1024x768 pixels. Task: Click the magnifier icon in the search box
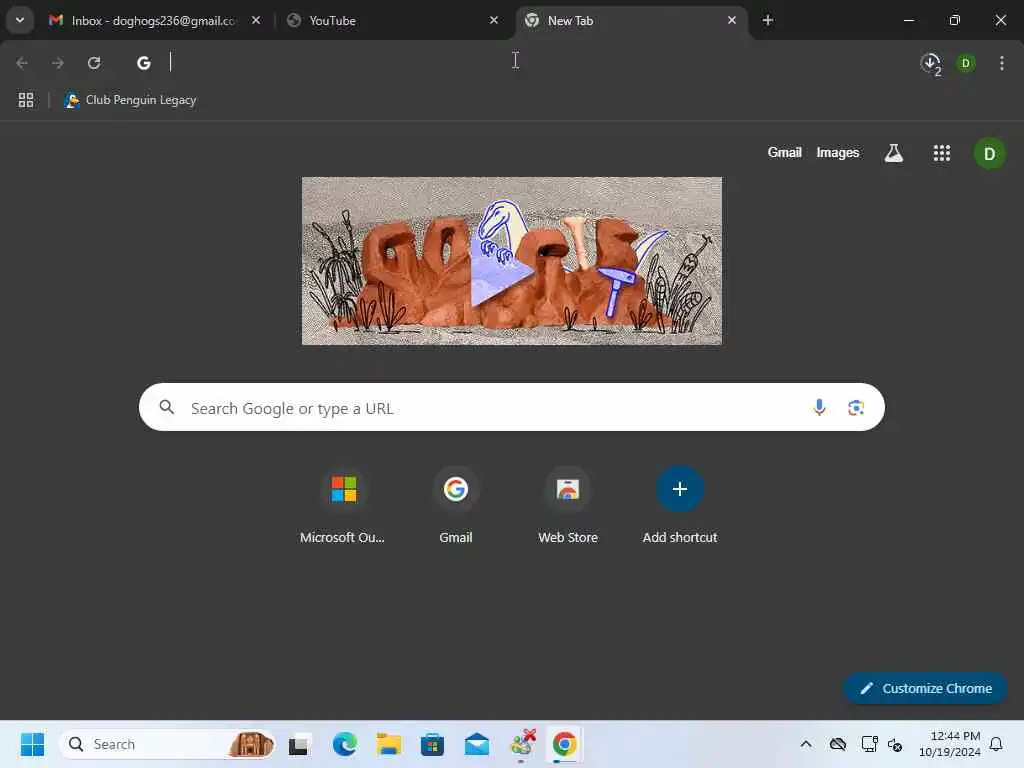pos(167,408)
